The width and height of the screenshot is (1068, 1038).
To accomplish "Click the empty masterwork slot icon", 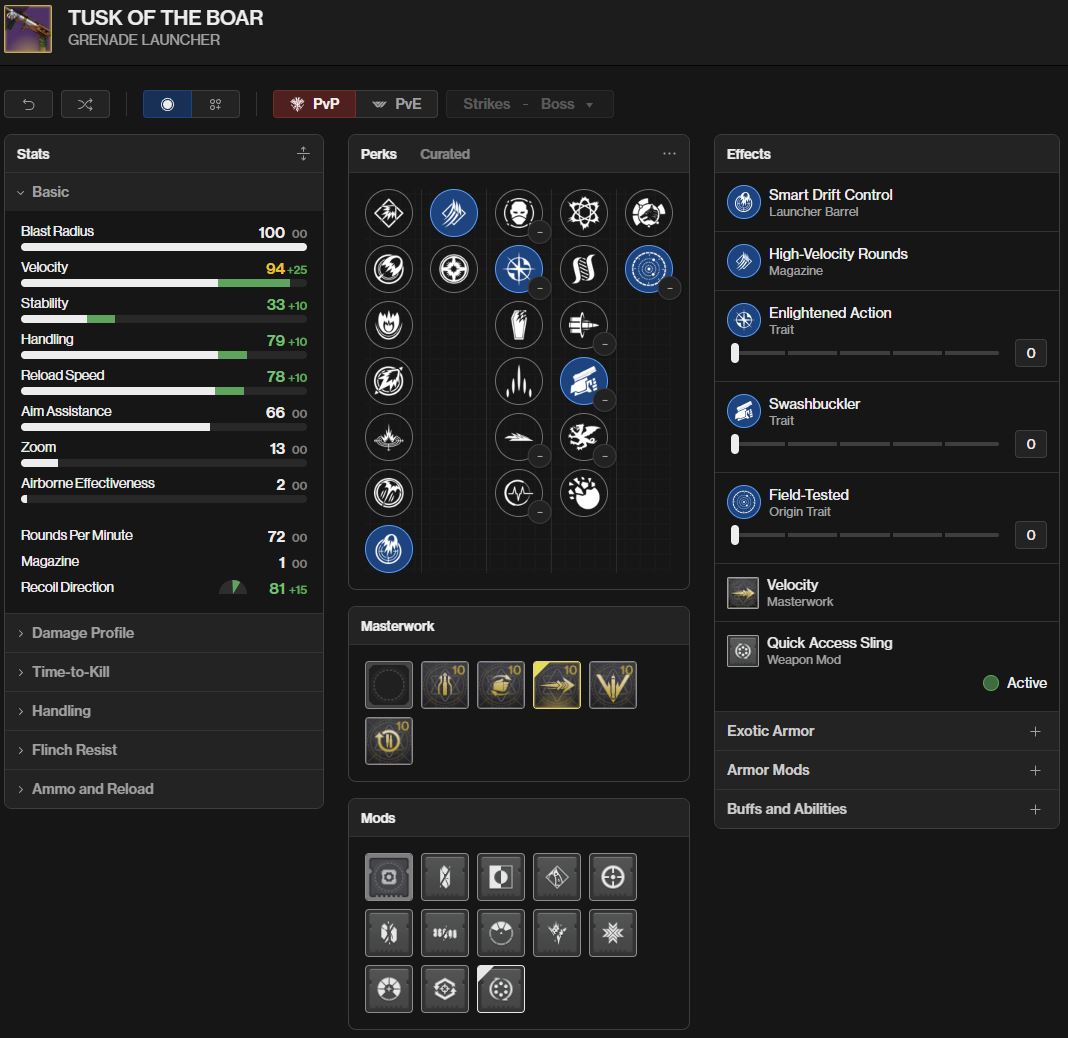I will coord(389,685).
